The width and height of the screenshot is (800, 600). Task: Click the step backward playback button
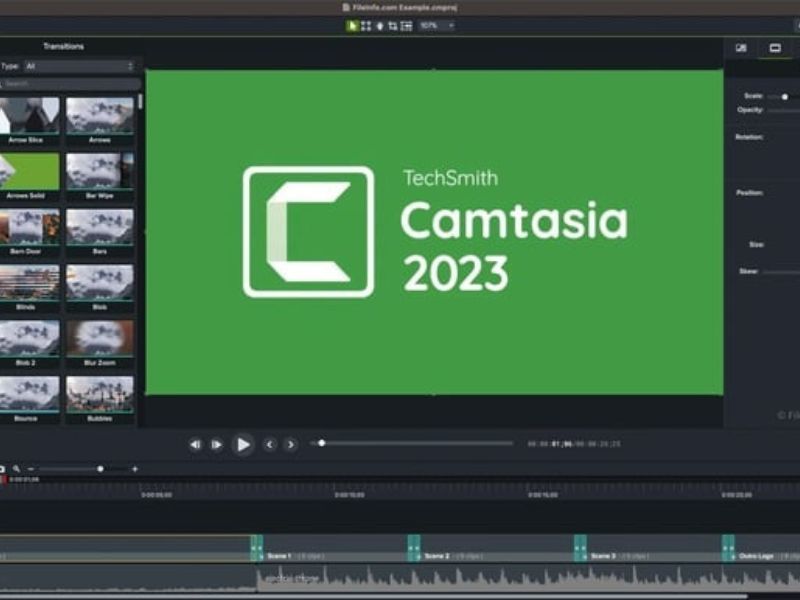tap(195, 444)
